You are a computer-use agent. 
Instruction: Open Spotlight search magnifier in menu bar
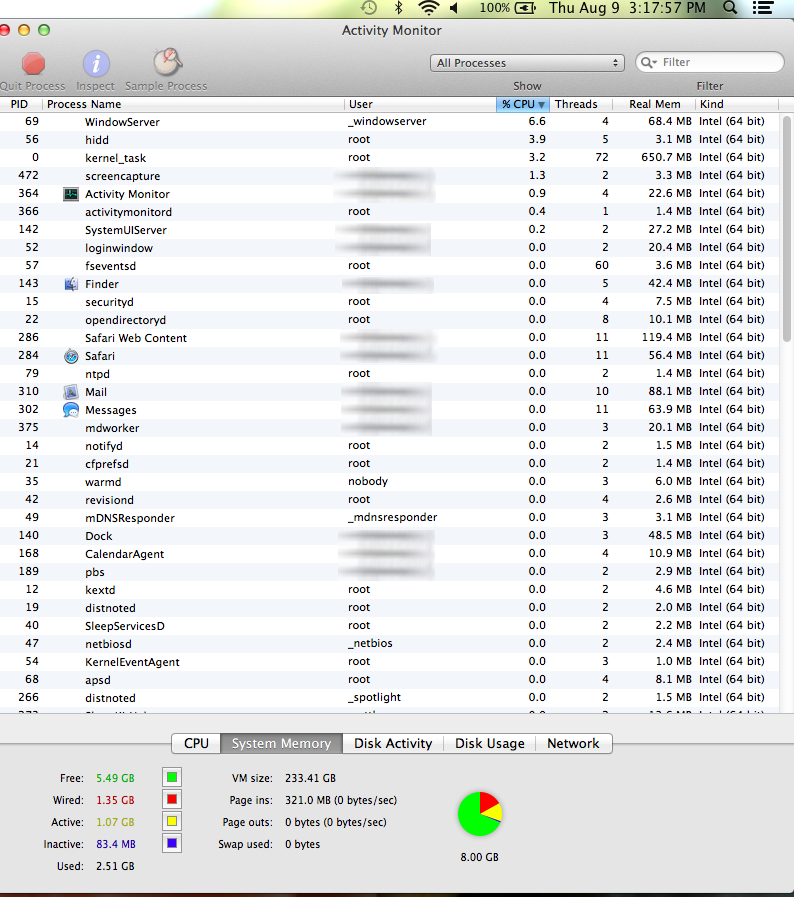click(x=730, y=8)
